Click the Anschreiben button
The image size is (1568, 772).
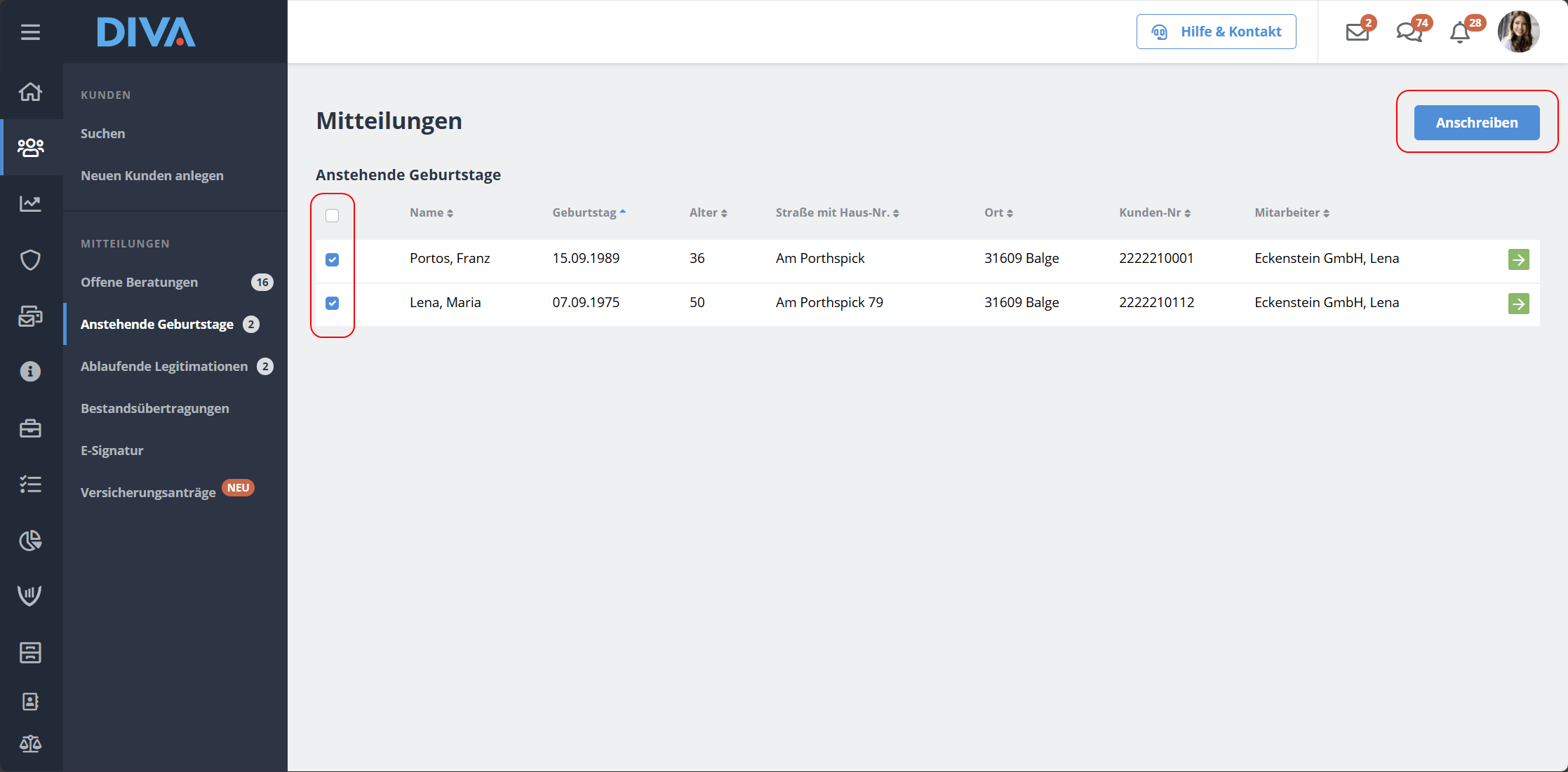[x=1476, y=123]
